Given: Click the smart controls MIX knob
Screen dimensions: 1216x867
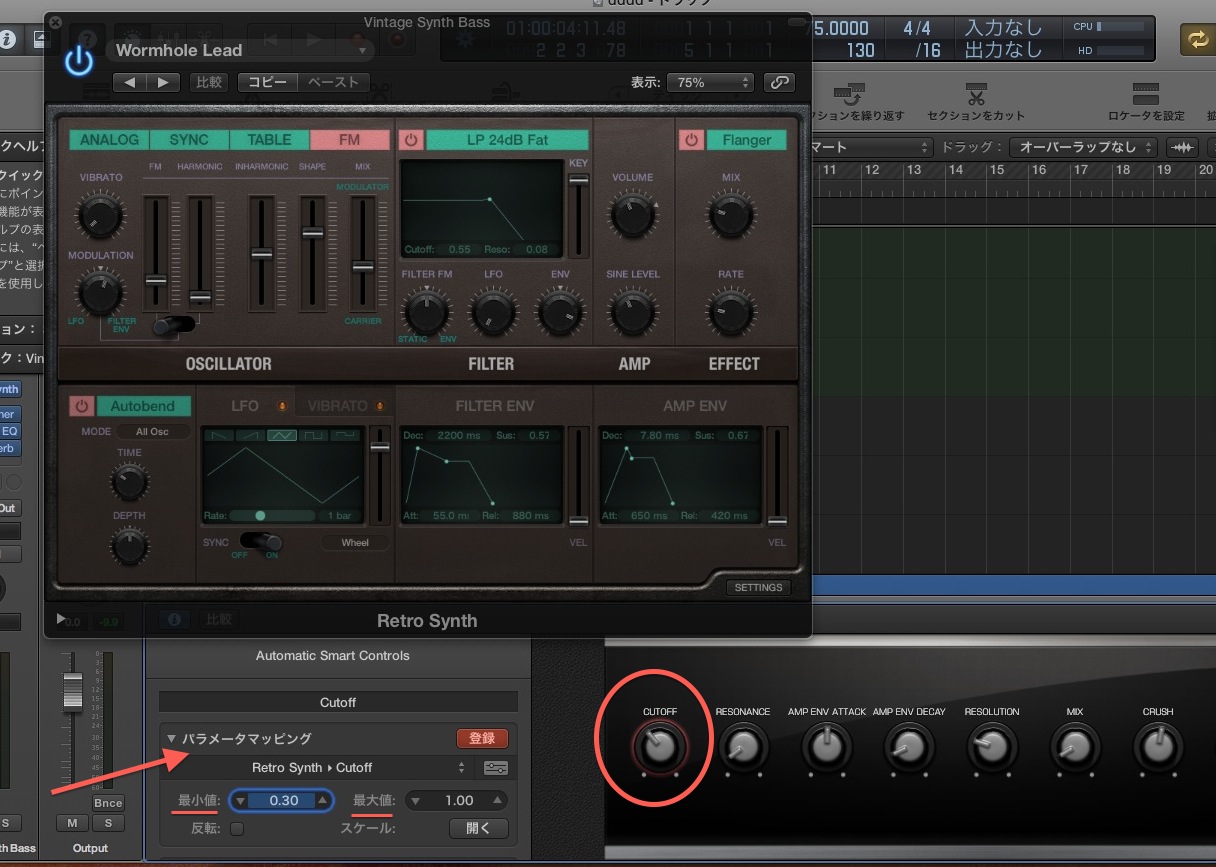Looking at the screenshot, I should 1075,746.
